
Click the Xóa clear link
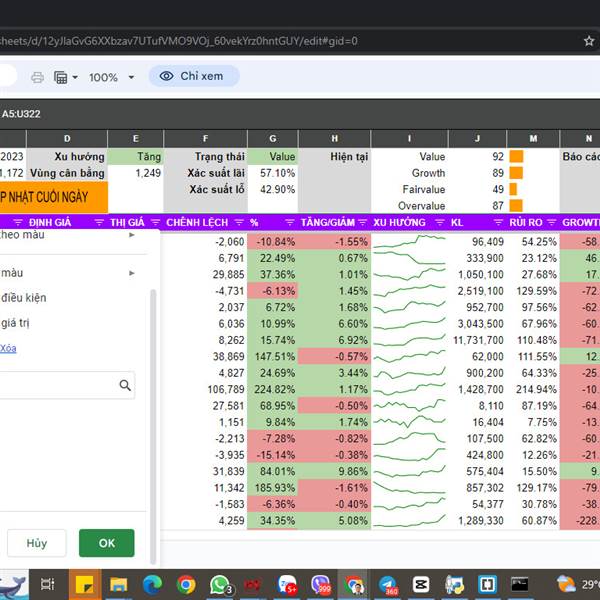pyautogui.click(x=8, y=348)
